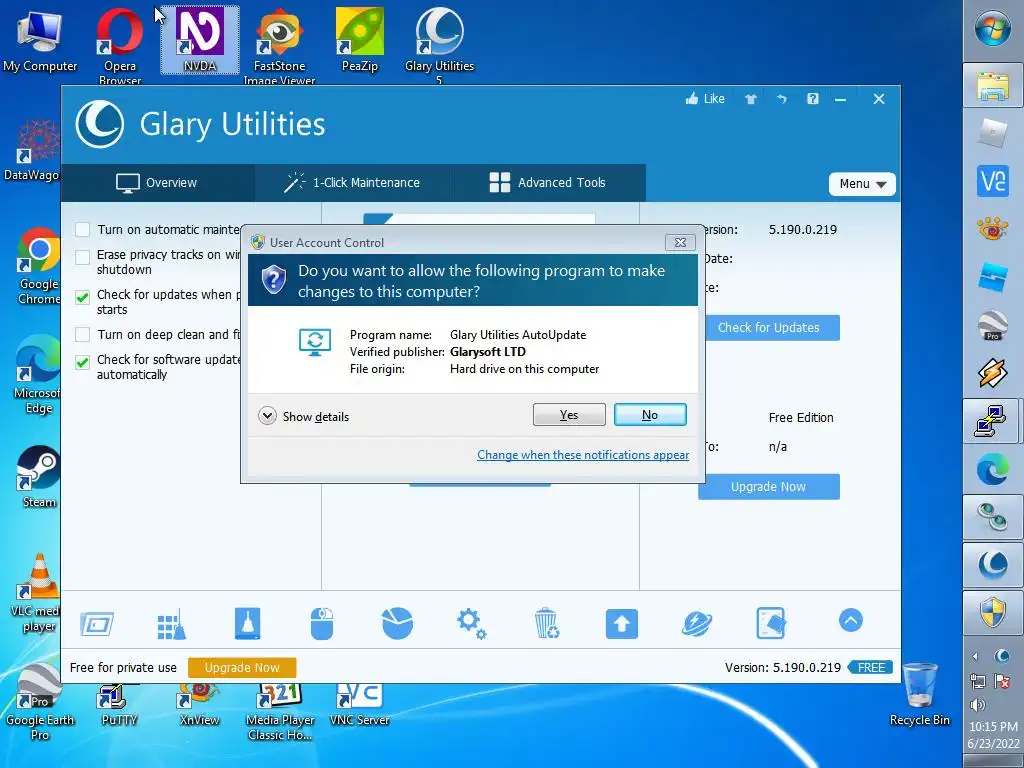Select the XnView desktop shortcut

[x=199, y=706]
